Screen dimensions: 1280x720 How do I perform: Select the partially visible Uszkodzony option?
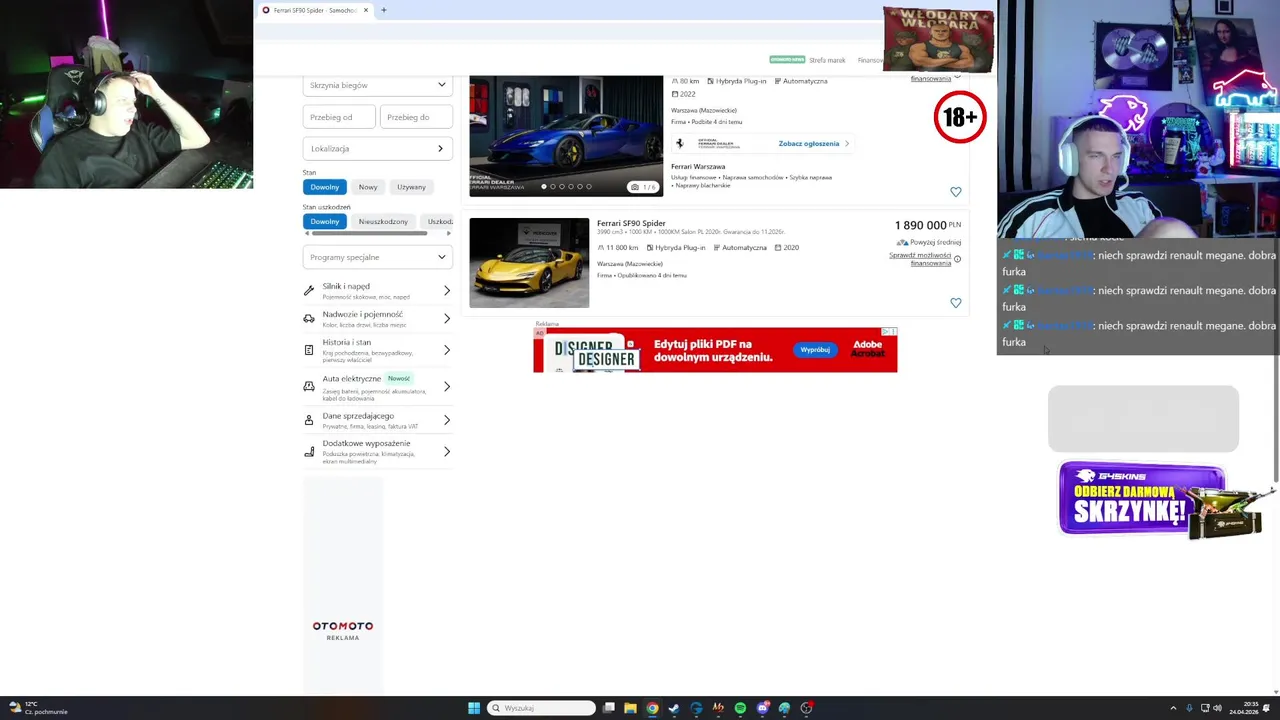pyautogui.click(x=438, y=221)
